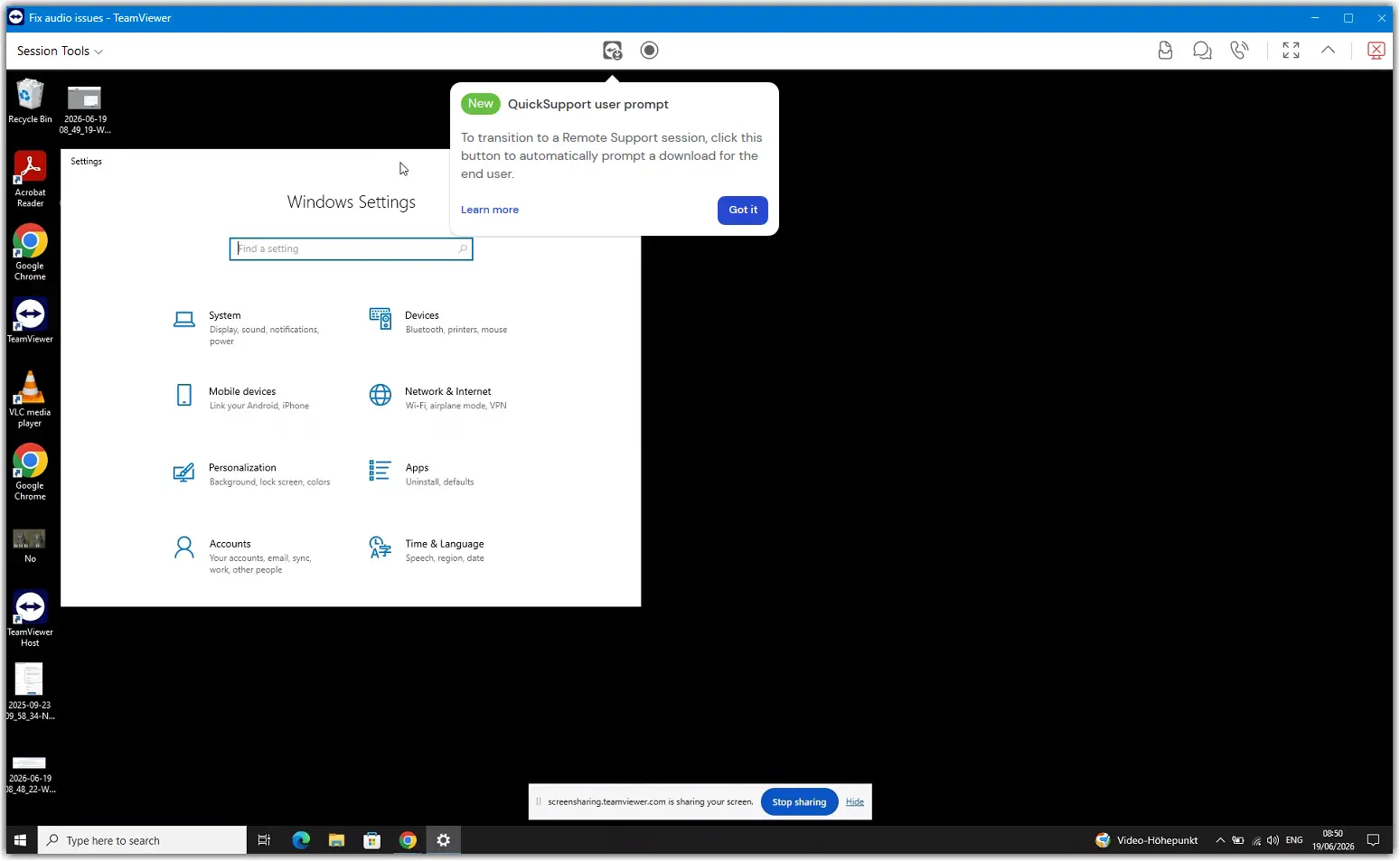1400x861 pixels.
Task: Open System settings category
Action: point(249,328)
